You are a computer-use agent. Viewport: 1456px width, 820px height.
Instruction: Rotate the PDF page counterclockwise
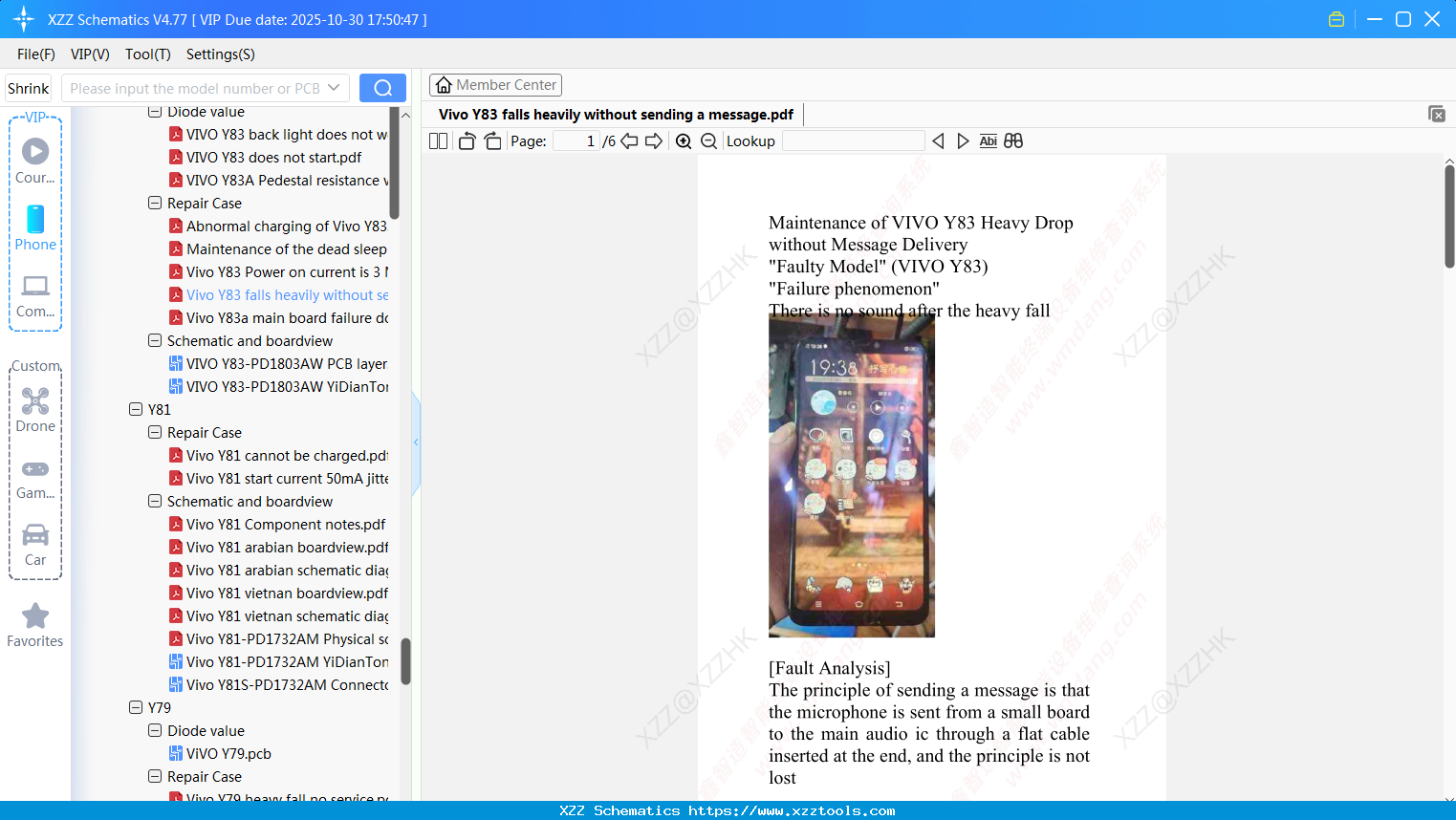pos(467,140)
